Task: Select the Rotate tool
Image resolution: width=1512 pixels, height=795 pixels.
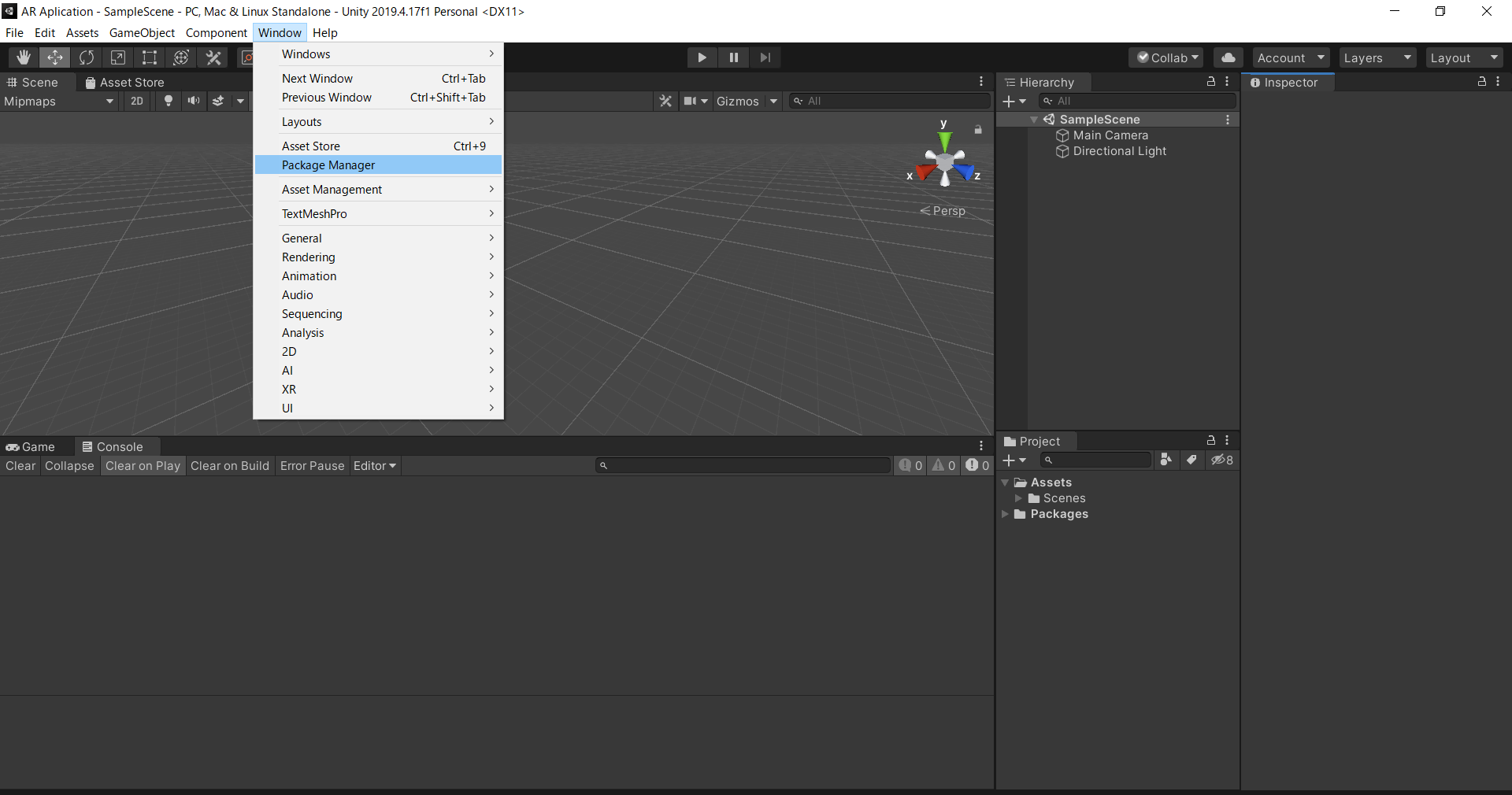Action: point(87,57)
